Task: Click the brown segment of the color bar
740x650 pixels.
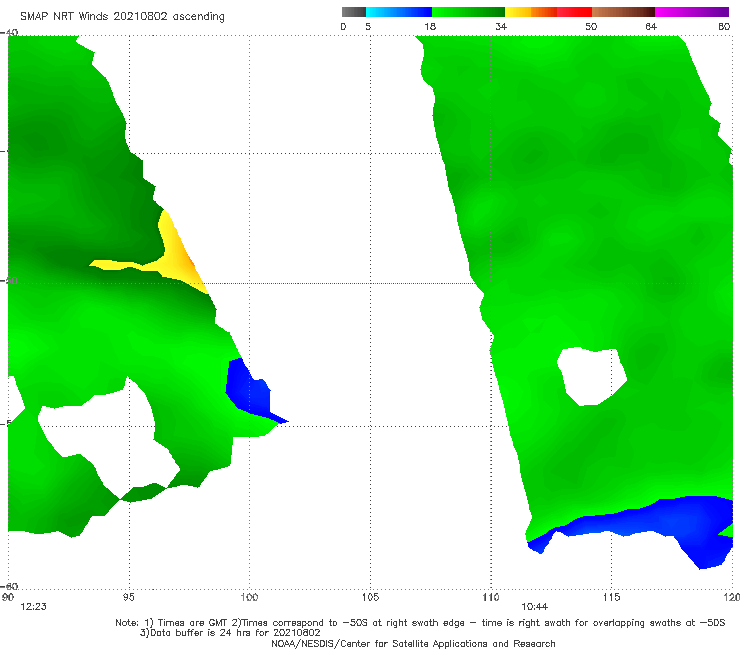Action: [623, 12]
